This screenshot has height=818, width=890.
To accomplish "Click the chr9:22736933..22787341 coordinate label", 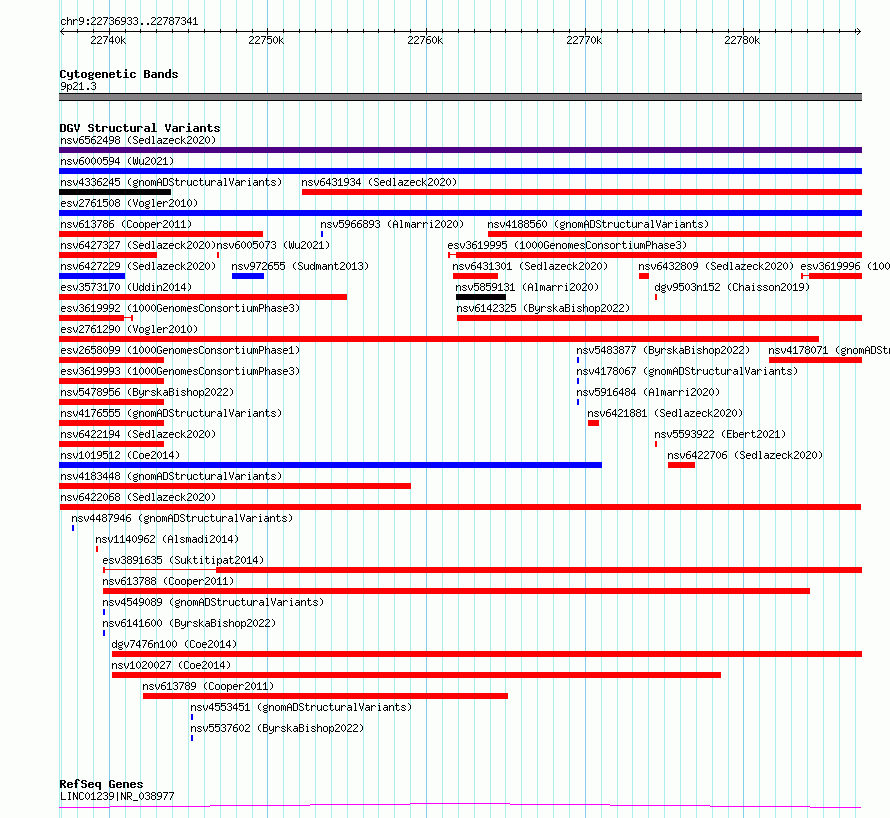I will (129, 22).
